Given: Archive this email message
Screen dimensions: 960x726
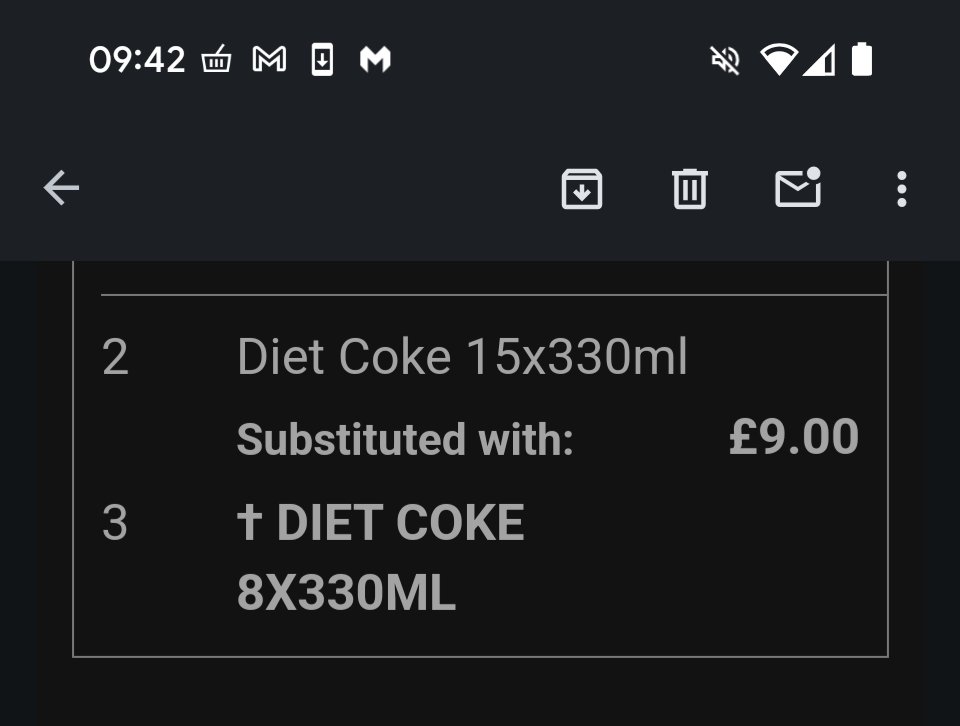Looking at the screenshot, I should 582,189.
